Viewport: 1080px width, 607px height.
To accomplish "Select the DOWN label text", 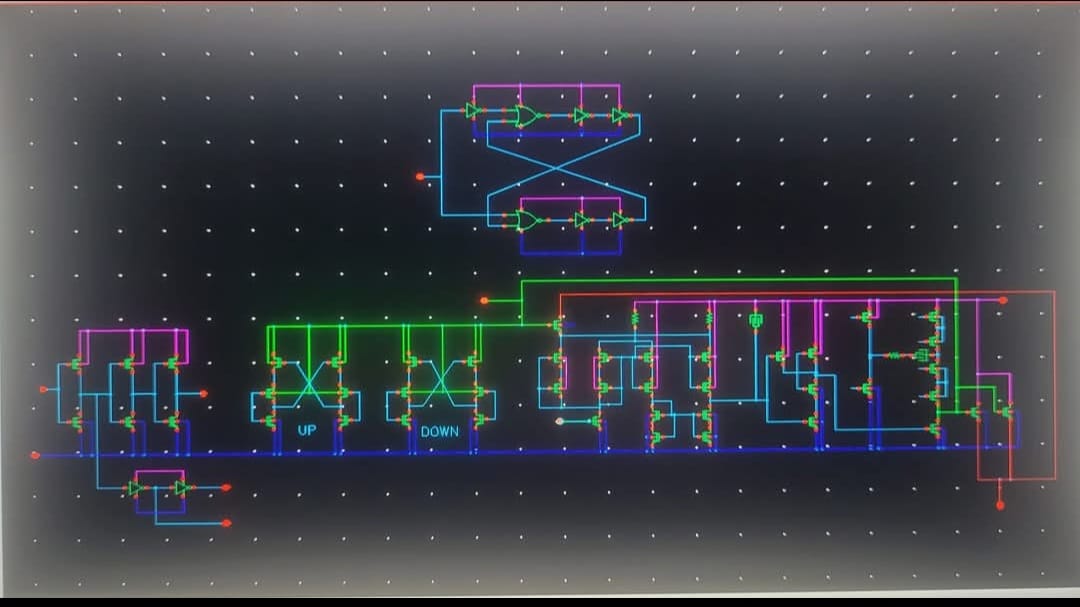I will (440, 432).
